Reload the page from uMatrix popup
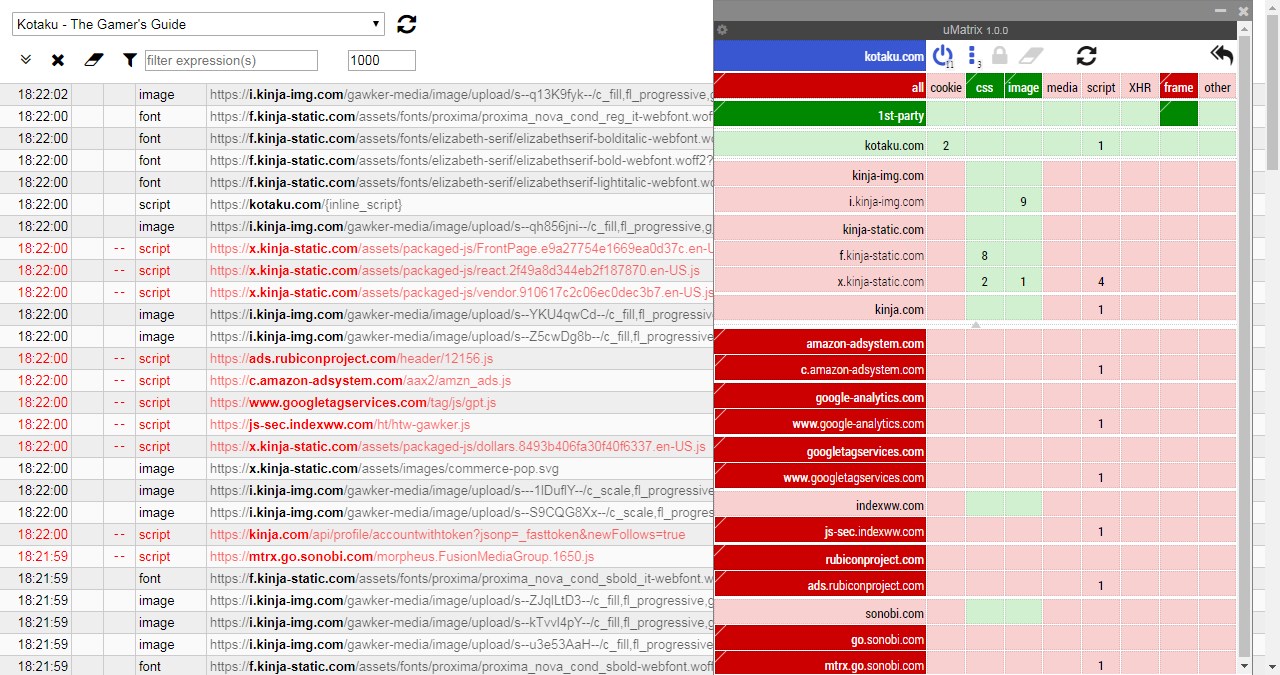Screen dimensions: 1280x675 pos(1087,56)
